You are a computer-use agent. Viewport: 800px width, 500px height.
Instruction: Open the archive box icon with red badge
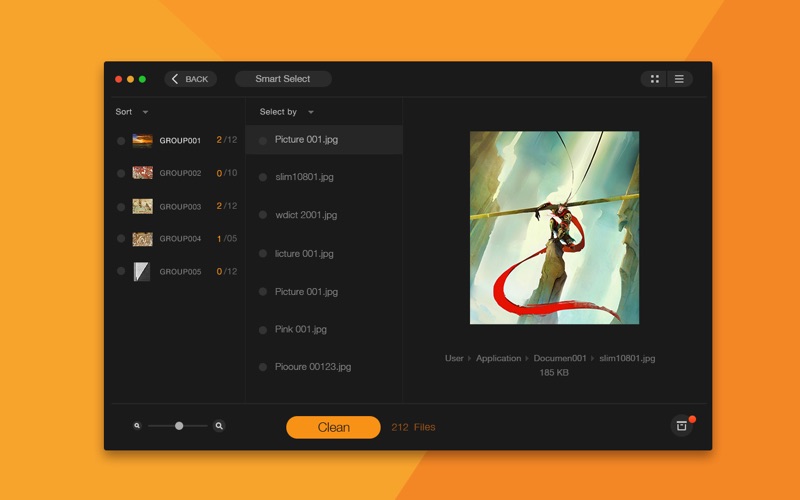tap(682, 426)
